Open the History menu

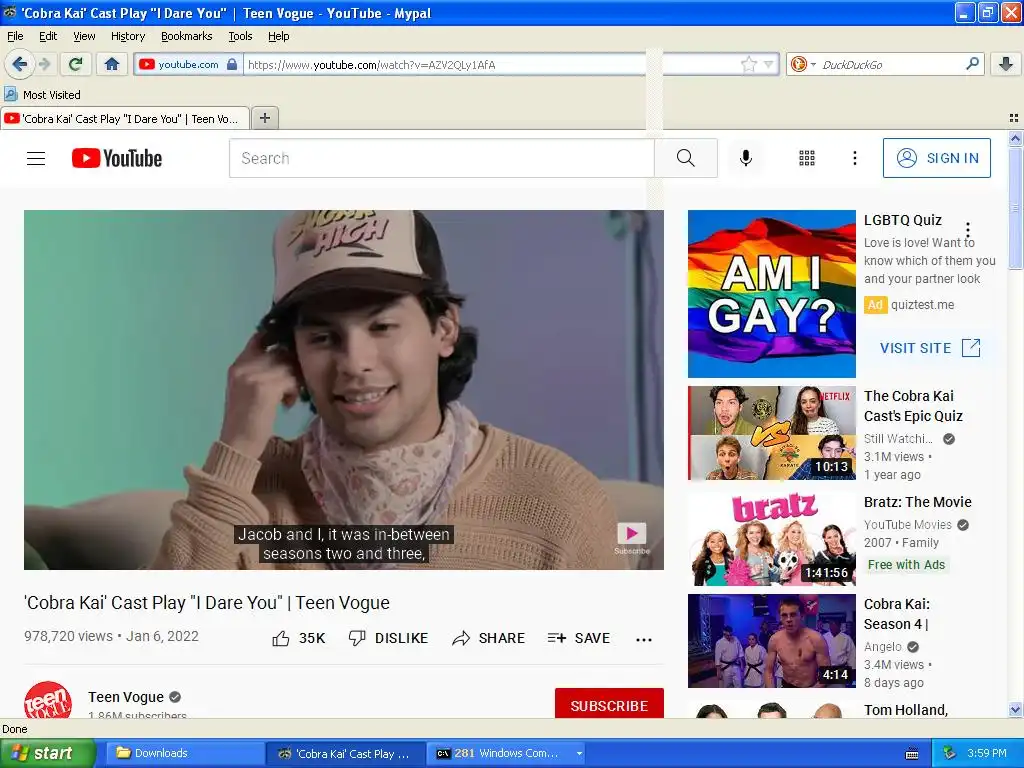(x=127, y=36)
